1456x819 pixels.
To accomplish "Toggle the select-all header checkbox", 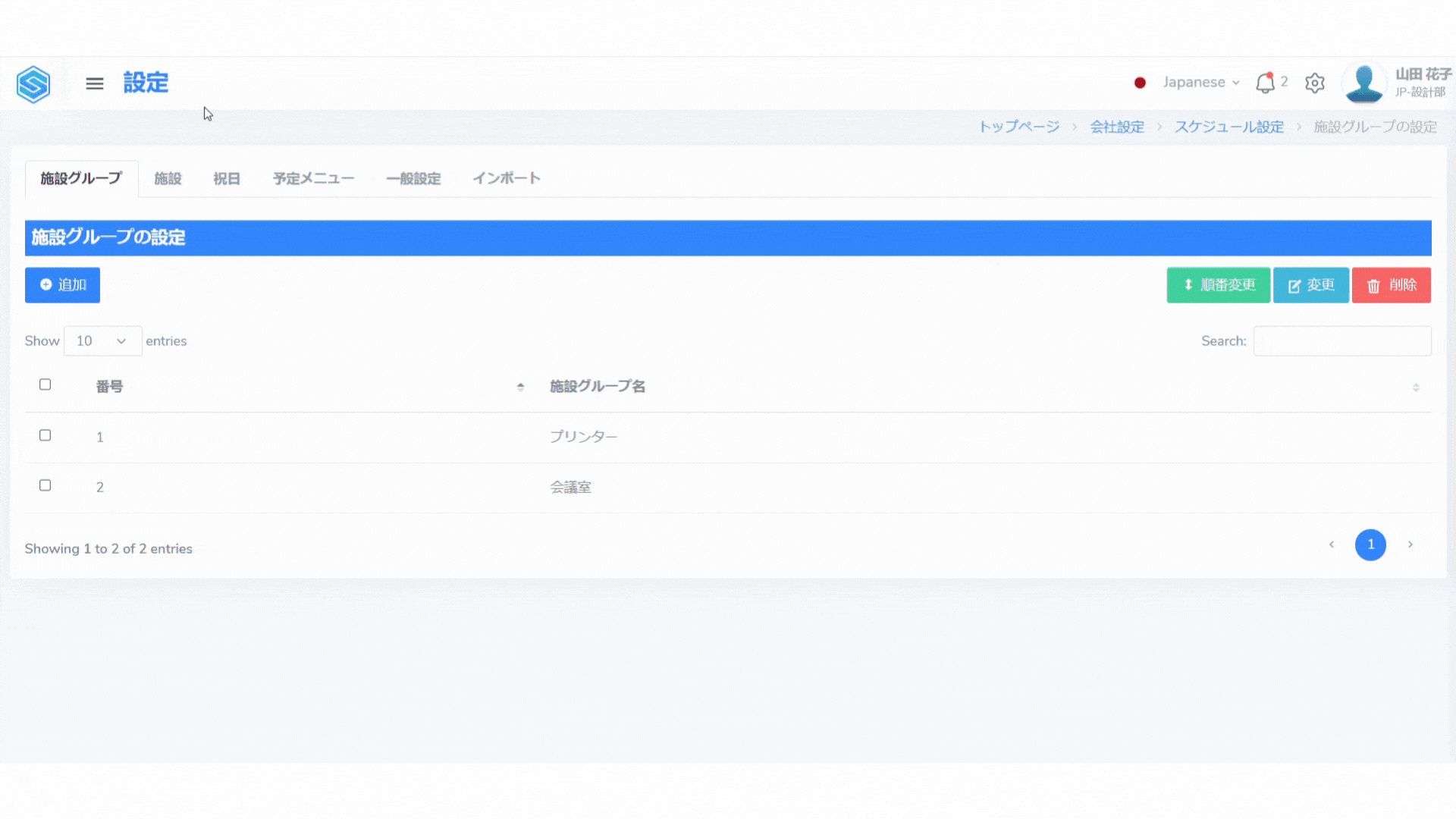I will pos(45,384).
